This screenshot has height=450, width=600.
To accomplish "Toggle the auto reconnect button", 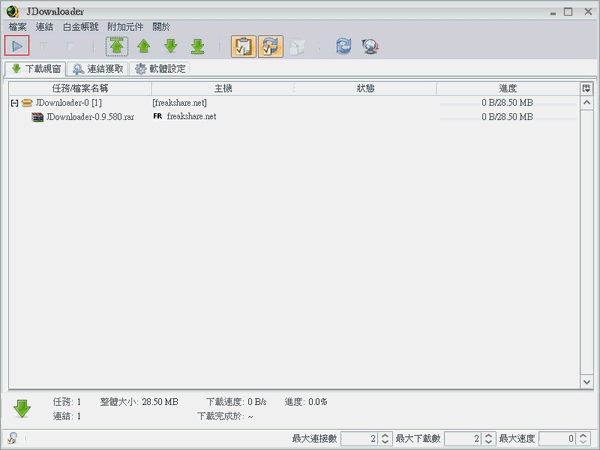I will [269, 46].
